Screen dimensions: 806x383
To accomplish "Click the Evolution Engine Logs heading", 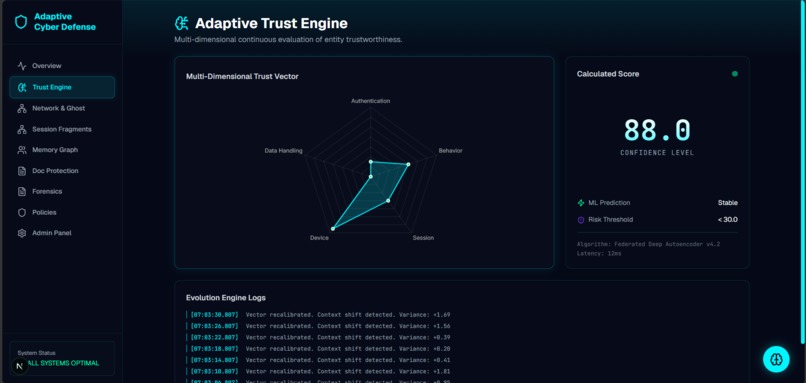I will coord(226,298).
